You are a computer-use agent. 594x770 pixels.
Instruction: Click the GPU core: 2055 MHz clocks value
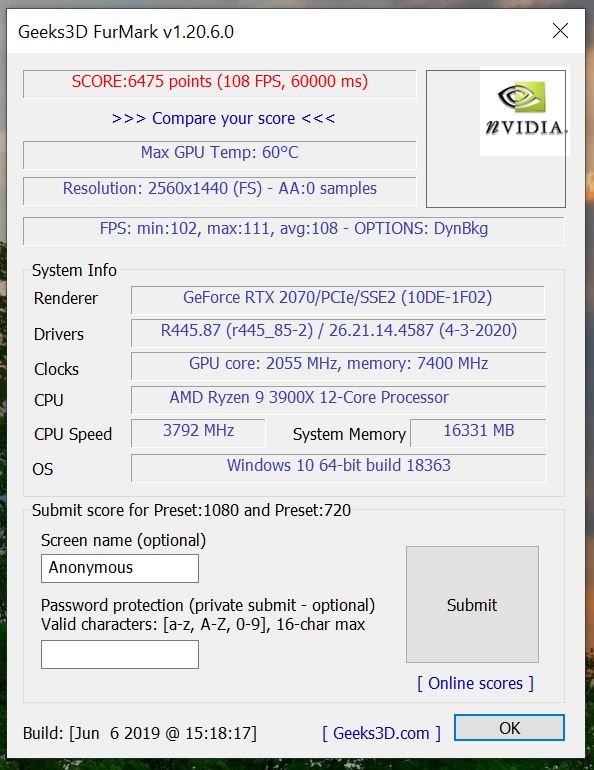tap(339, 365)
